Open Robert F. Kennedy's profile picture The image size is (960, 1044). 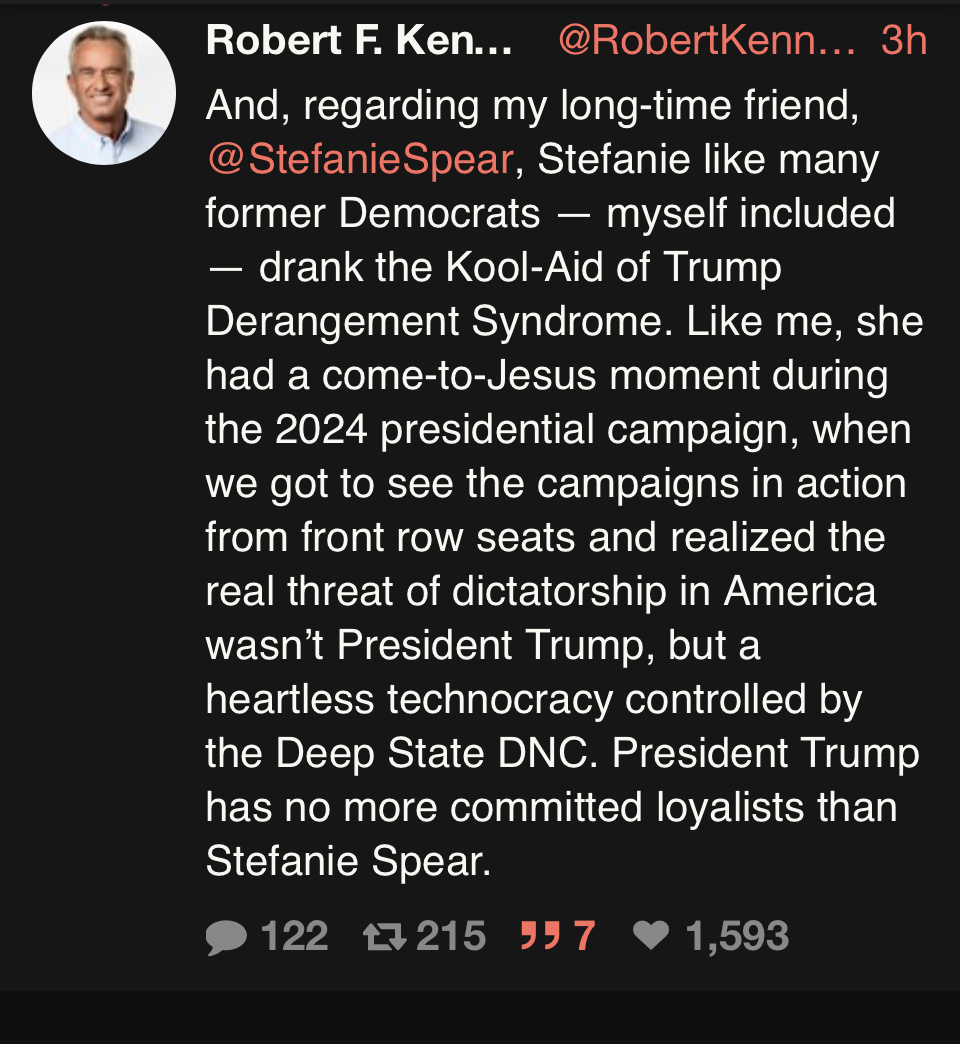[104, 93]
